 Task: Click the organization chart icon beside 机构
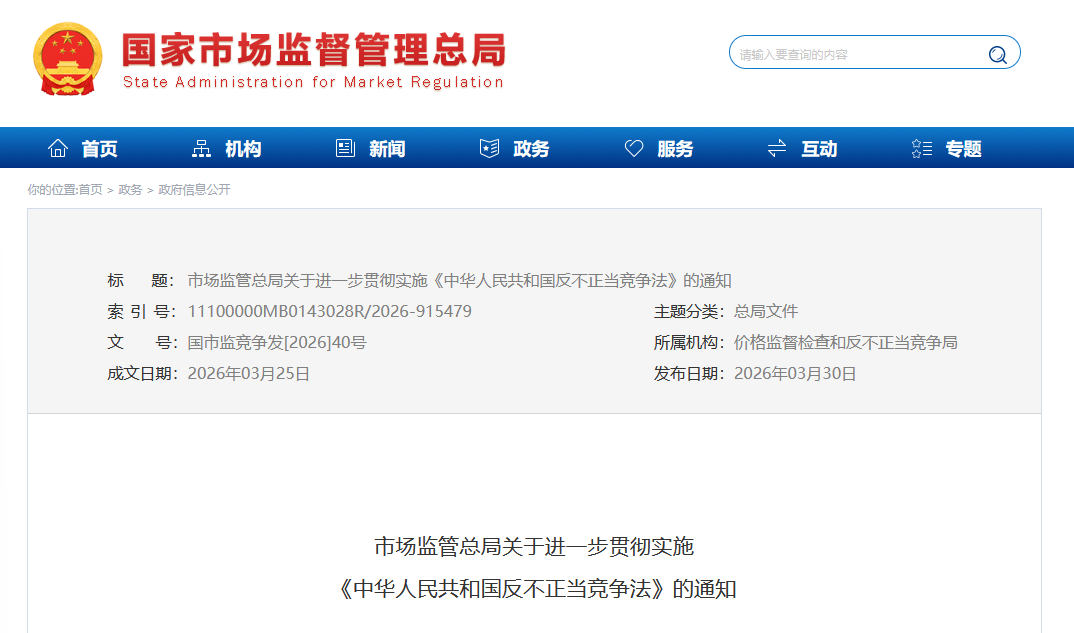tap(202, 147)
